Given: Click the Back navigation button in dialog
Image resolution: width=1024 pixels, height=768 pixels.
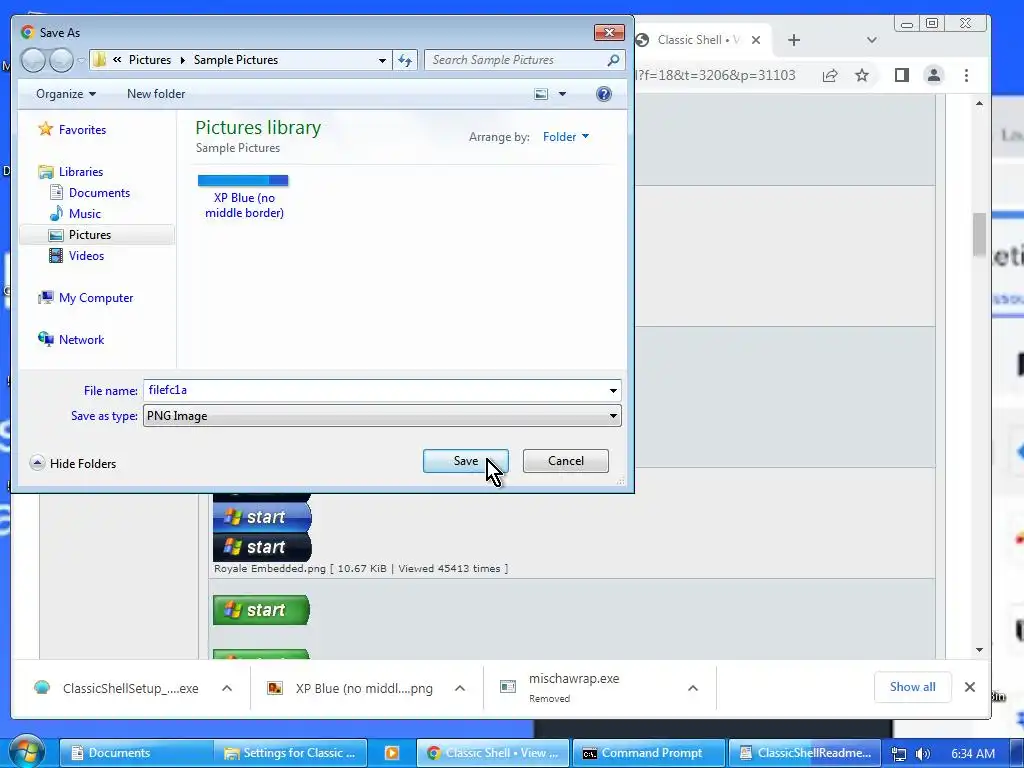Looking at the screenshot, I should click(x=33, y=60).
